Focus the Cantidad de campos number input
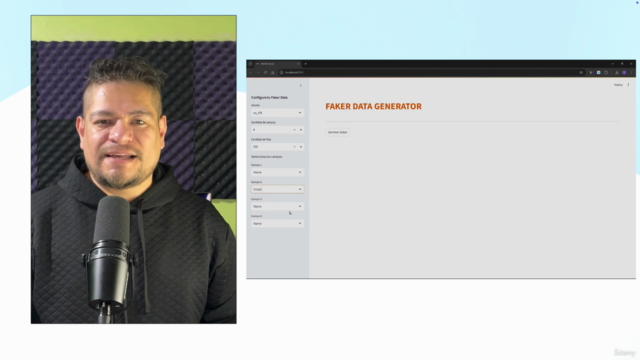This screenshot has height=360, width=640. coord(271,130)
